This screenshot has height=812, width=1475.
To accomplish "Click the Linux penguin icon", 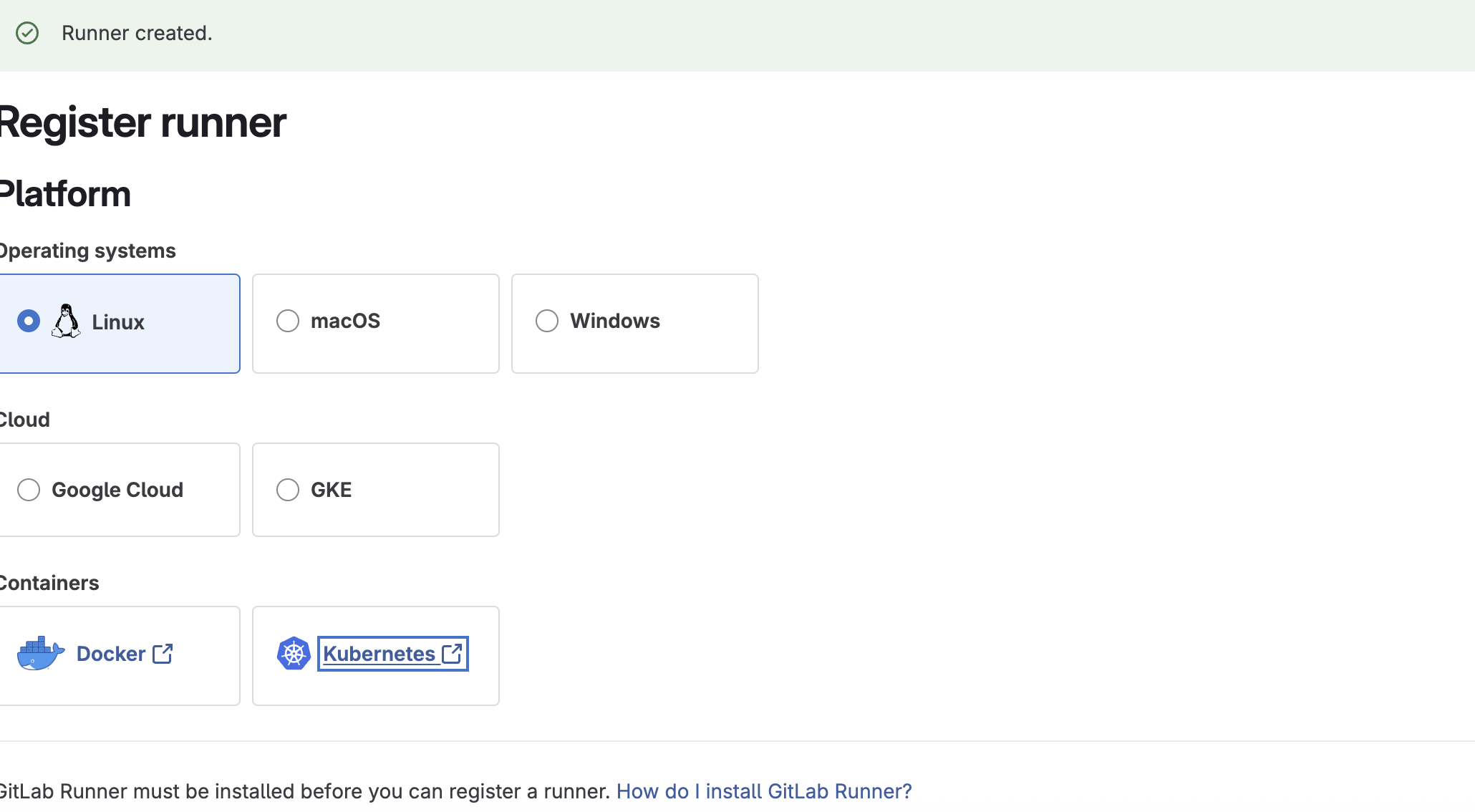I will 66,321.
